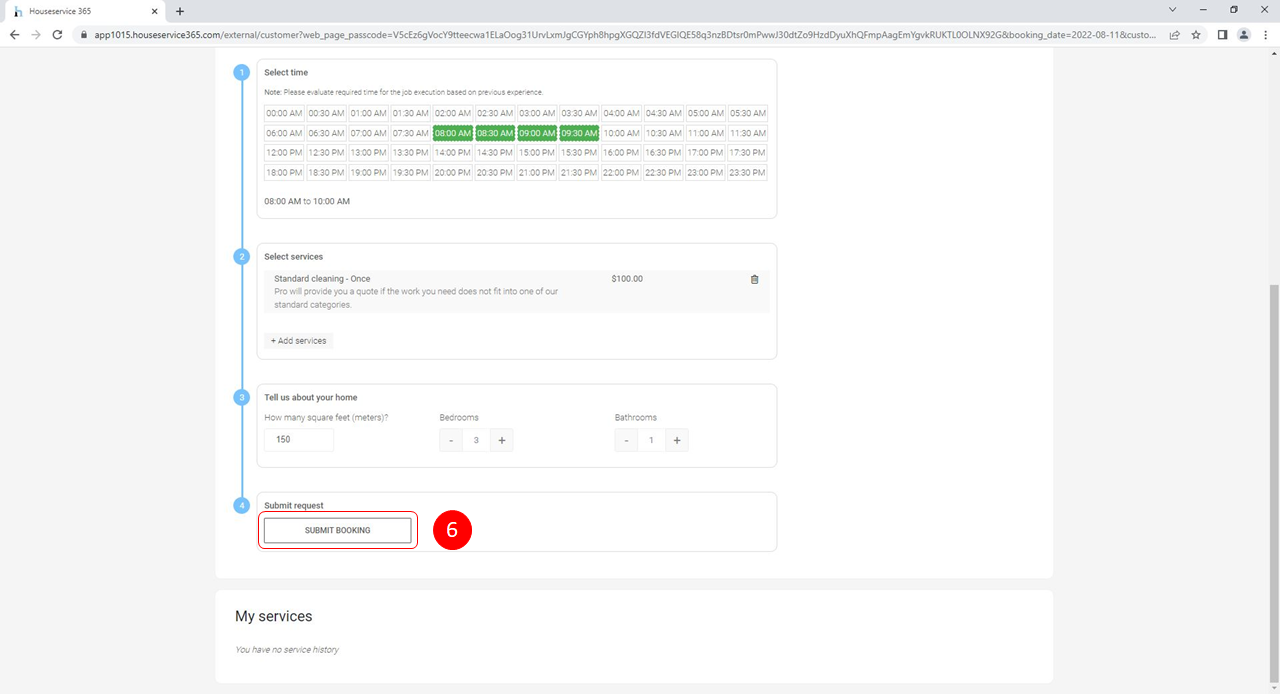Image resolution: width=1280 pixels, height=694 pixels.
Task: Bookmark this page with star icon
Action: point(1194,34)
